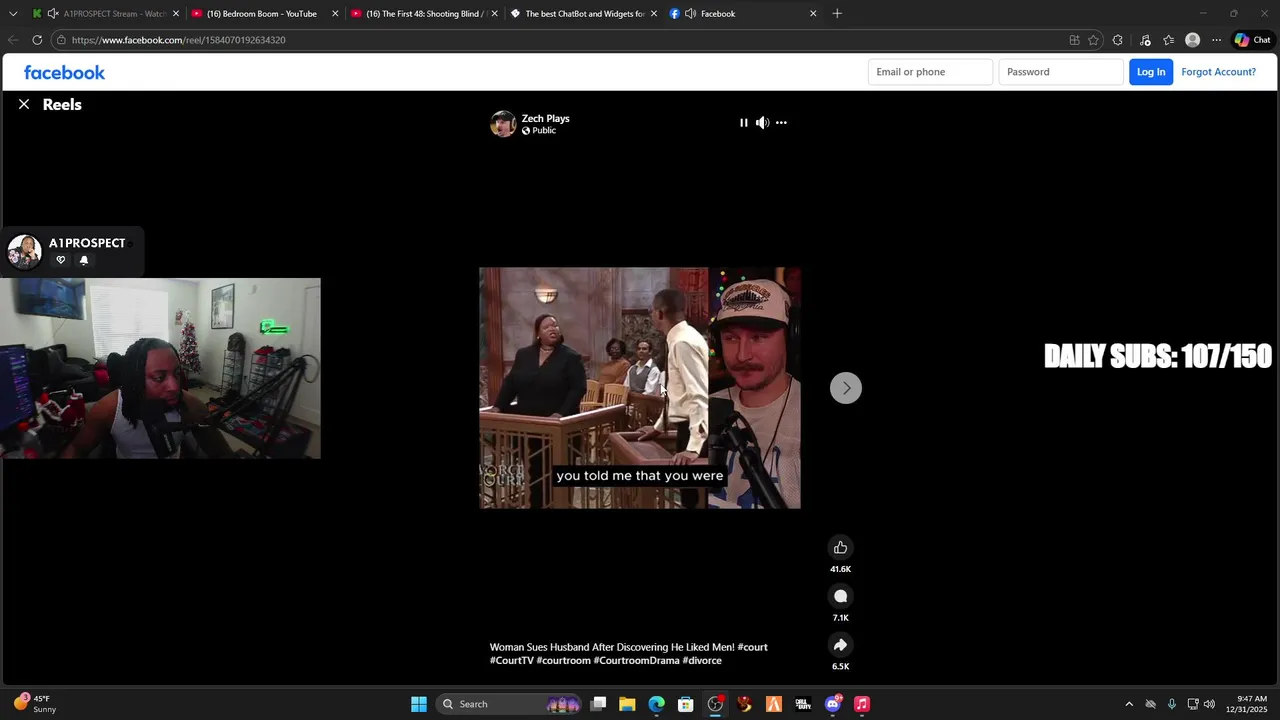Click the facebook.com address bar URL
This screenshot has width=1280, height=720.
pos(178,40)
